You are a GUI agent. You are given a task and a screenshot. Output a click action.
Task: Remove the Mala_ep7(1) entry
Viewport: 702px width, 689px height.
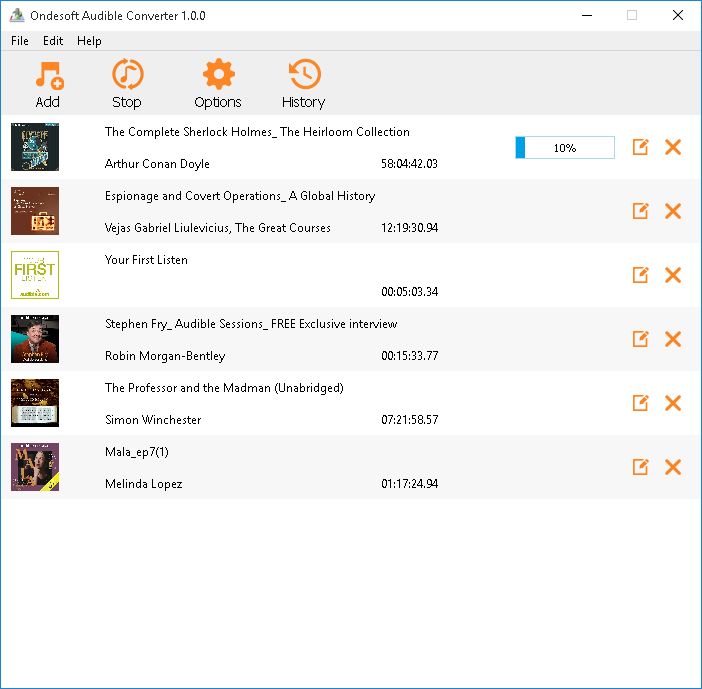[x=673, y=467]
